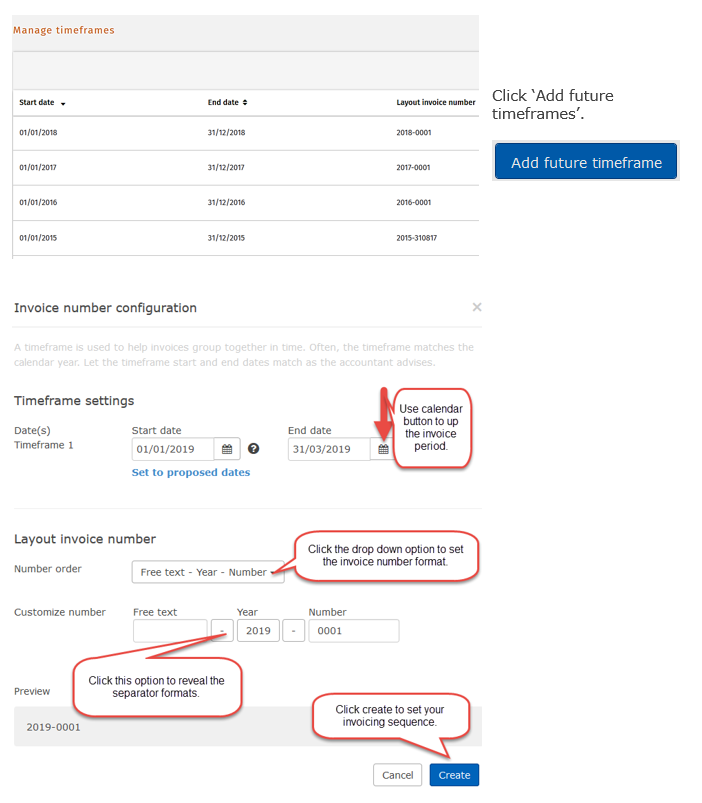This screenshot has width=702, height=803.
Task: Focus the Free text input field
Action: [x=170, y=631]
